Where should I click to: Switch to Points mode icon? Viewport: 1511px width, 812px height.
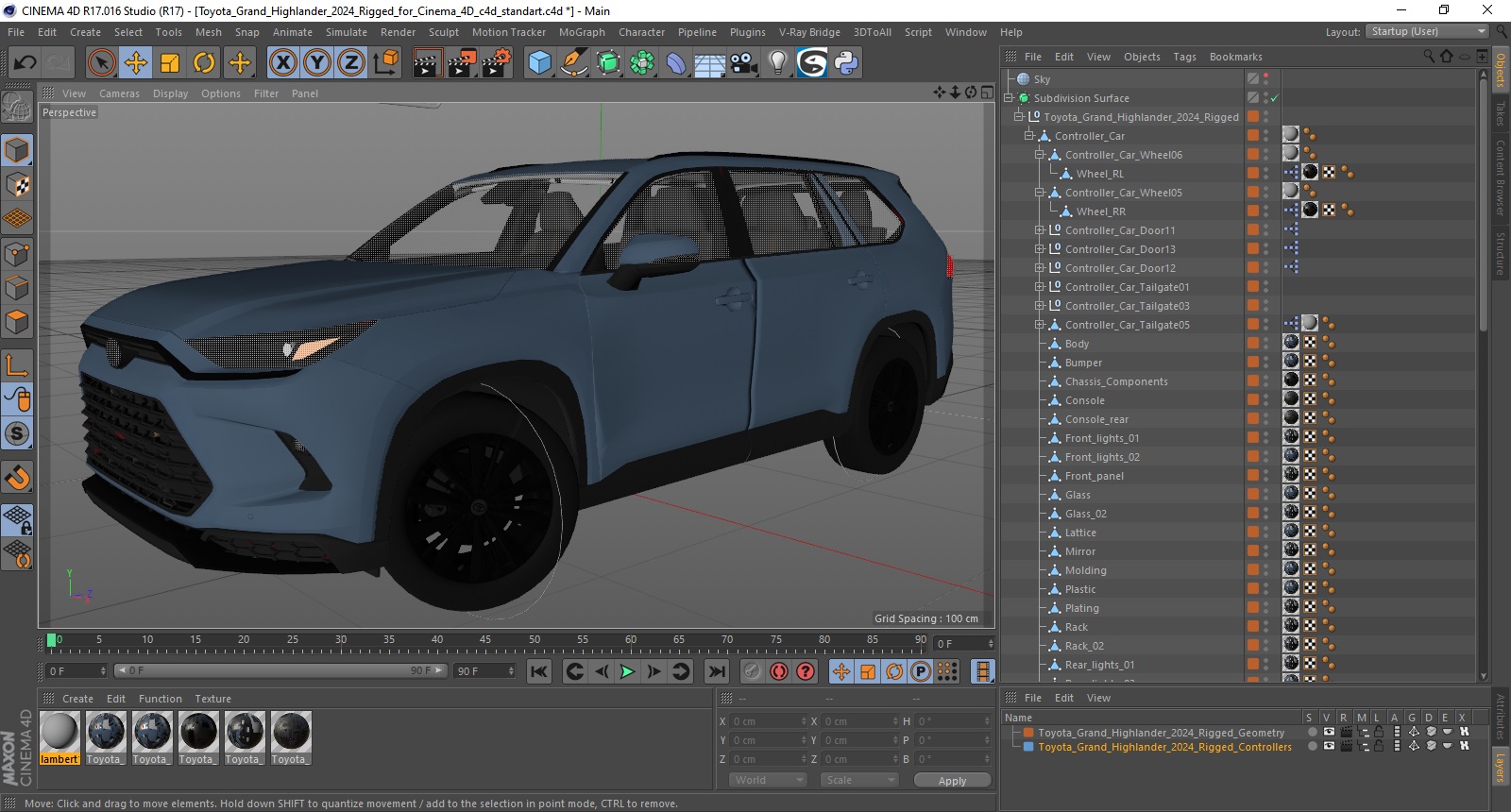pyautogui.click(x=17, y=254)
